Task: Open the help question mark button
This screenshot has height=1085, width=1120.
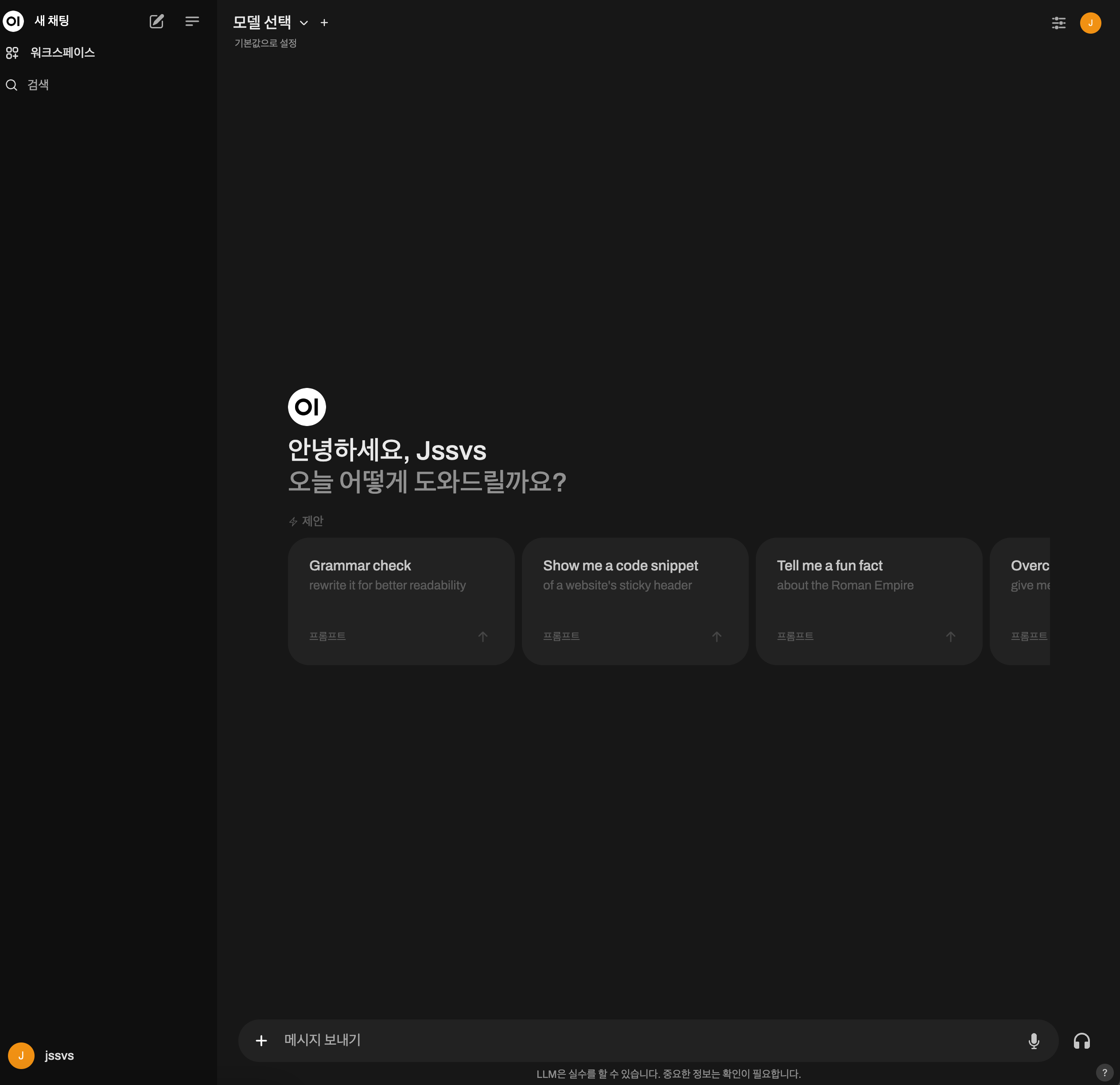Action: (x=1104, y=1072)
